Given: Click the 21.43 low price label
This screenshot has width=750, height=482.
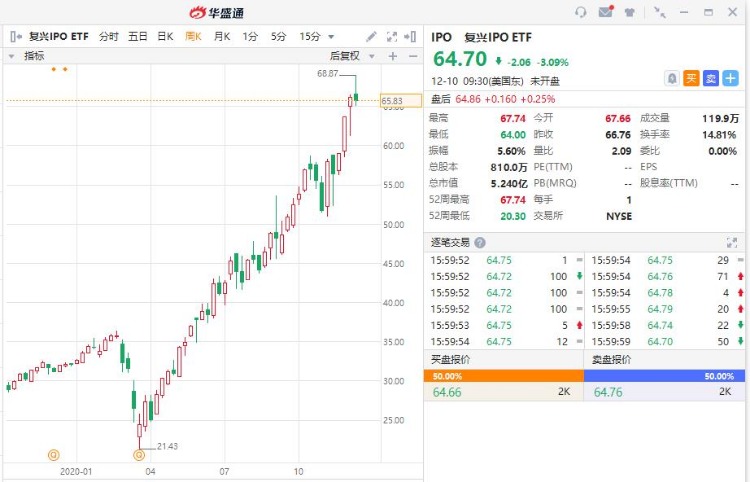Looking at the screenshot, I should (167, 446).
